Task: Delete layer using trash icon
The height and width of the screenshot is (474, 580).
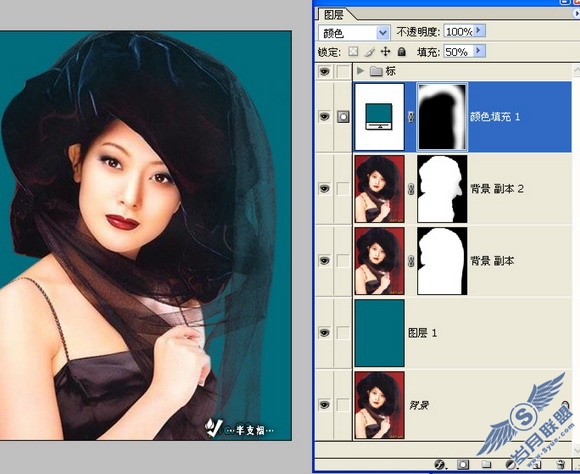Action: 561,464
